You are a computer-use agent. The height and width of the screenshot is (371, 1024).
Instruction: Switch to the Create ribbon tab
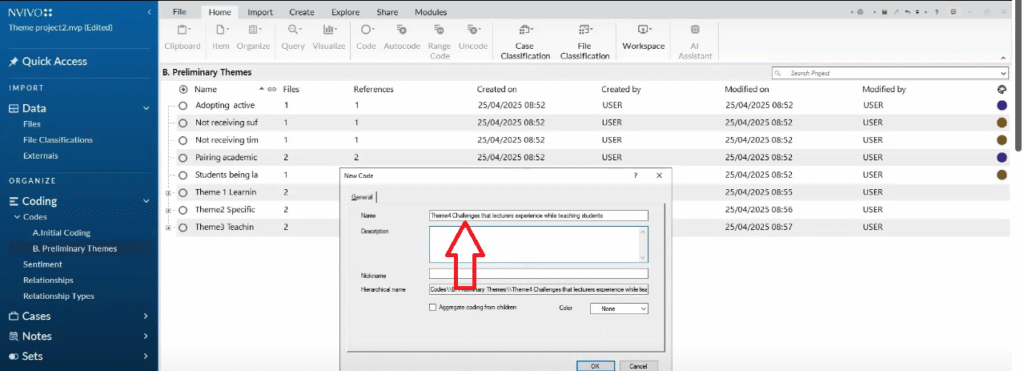click(302, 12)
